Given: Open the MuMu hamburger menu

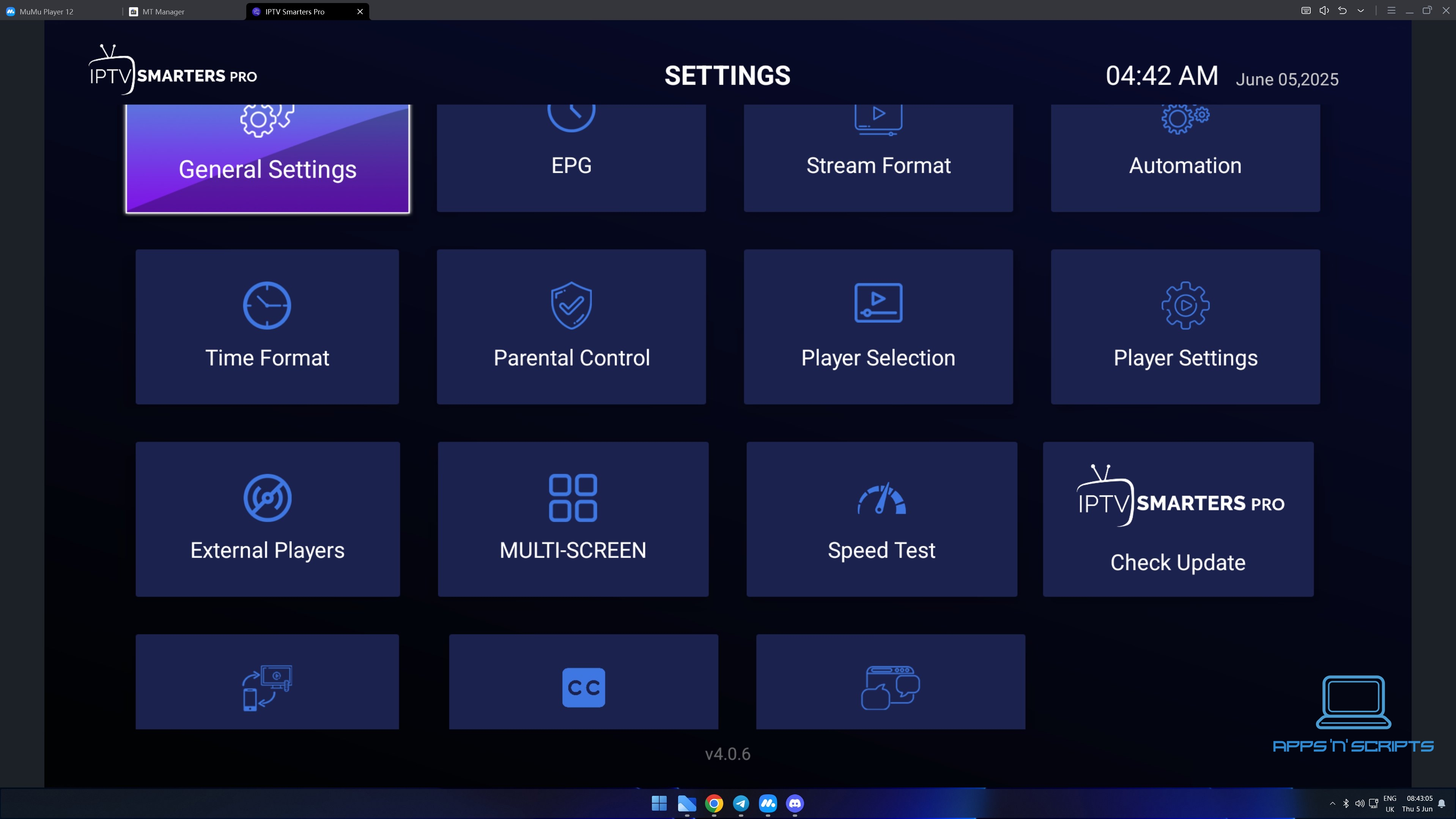Looking at the screenshot, I should point(1391,11).
